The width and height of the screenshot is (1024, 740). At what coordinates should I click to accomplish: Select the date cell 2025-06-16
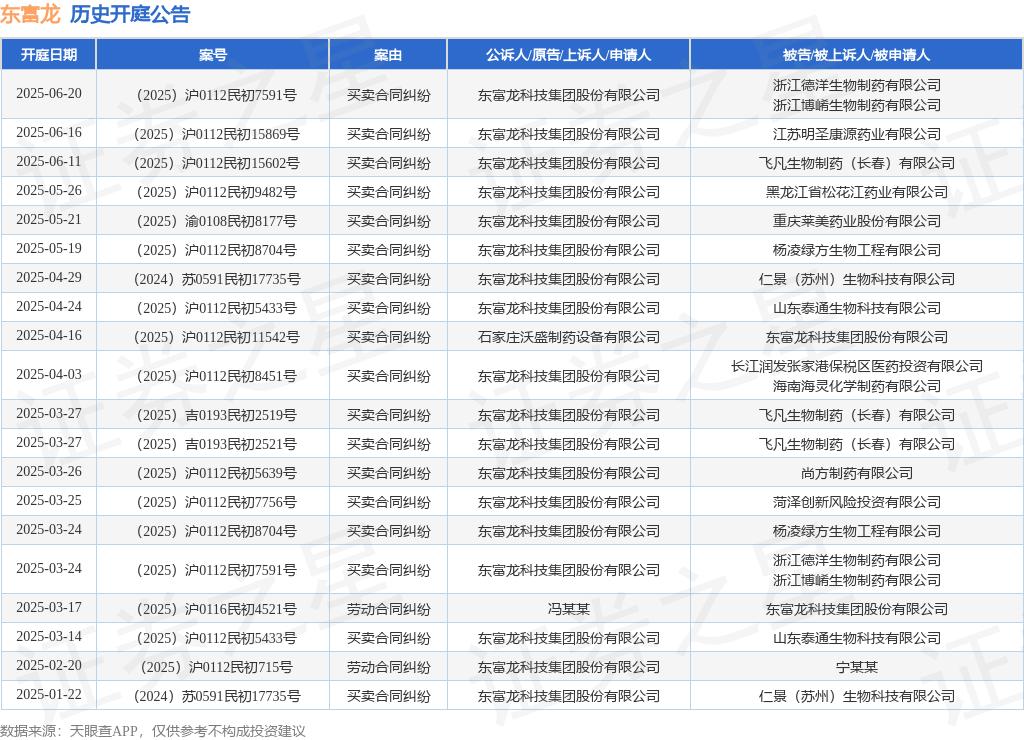click(x=49, y=133)
